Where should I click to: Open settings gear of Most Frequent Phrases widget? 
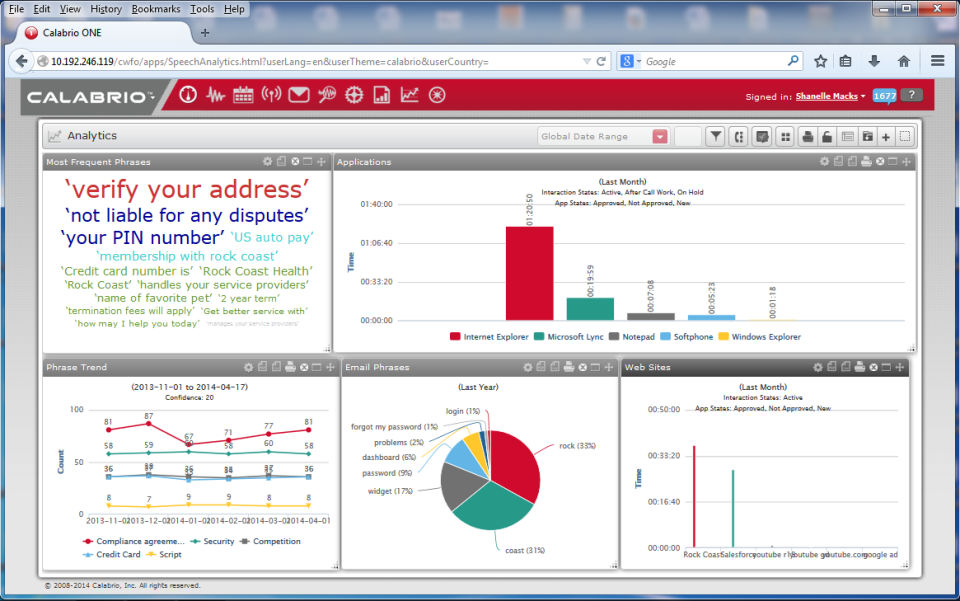[x=268, y=162]
